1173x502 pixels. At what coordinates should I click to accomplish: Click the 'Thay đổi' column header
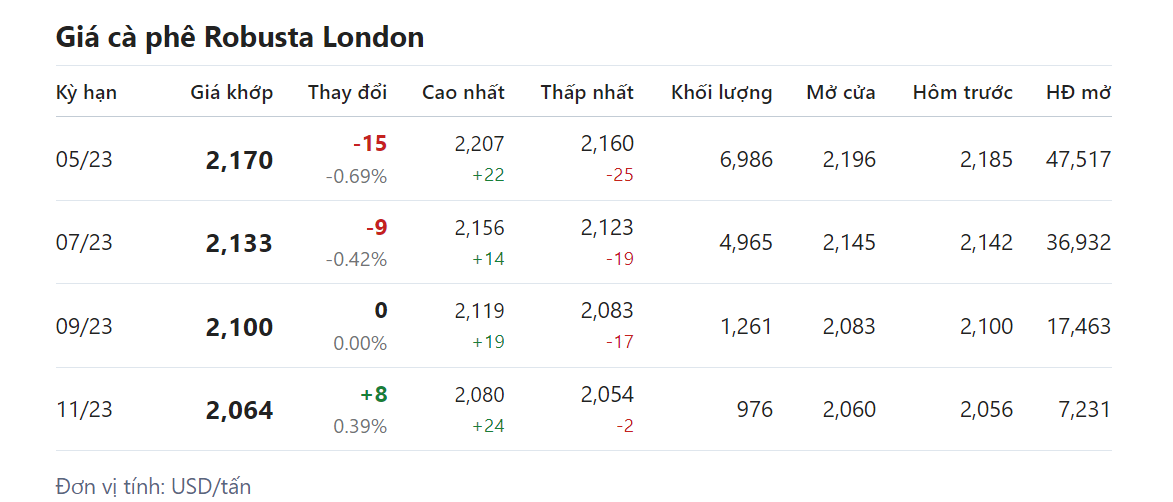pos(347,92)
